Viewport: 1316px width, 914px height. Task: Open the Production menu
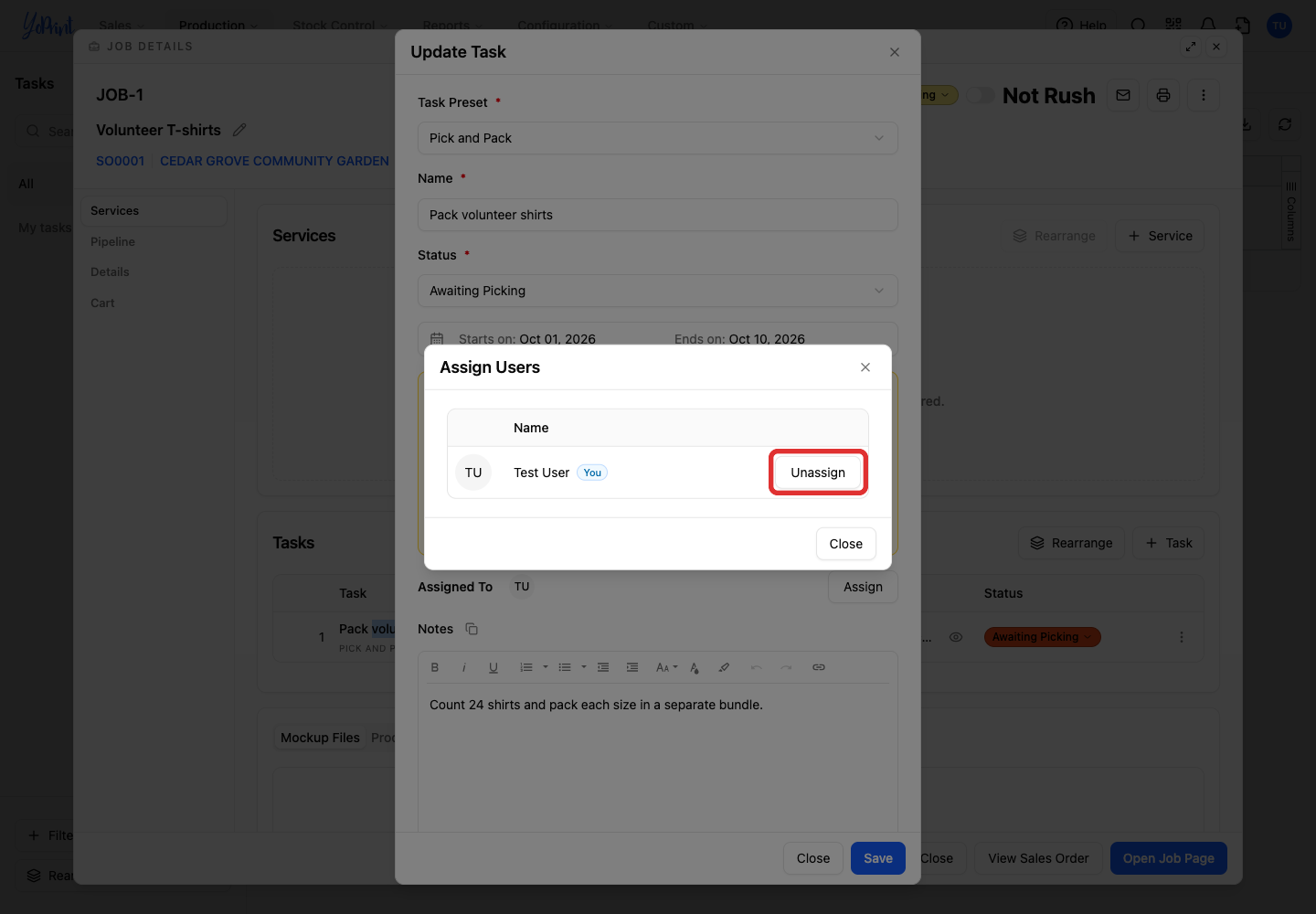tap(218, 26)
